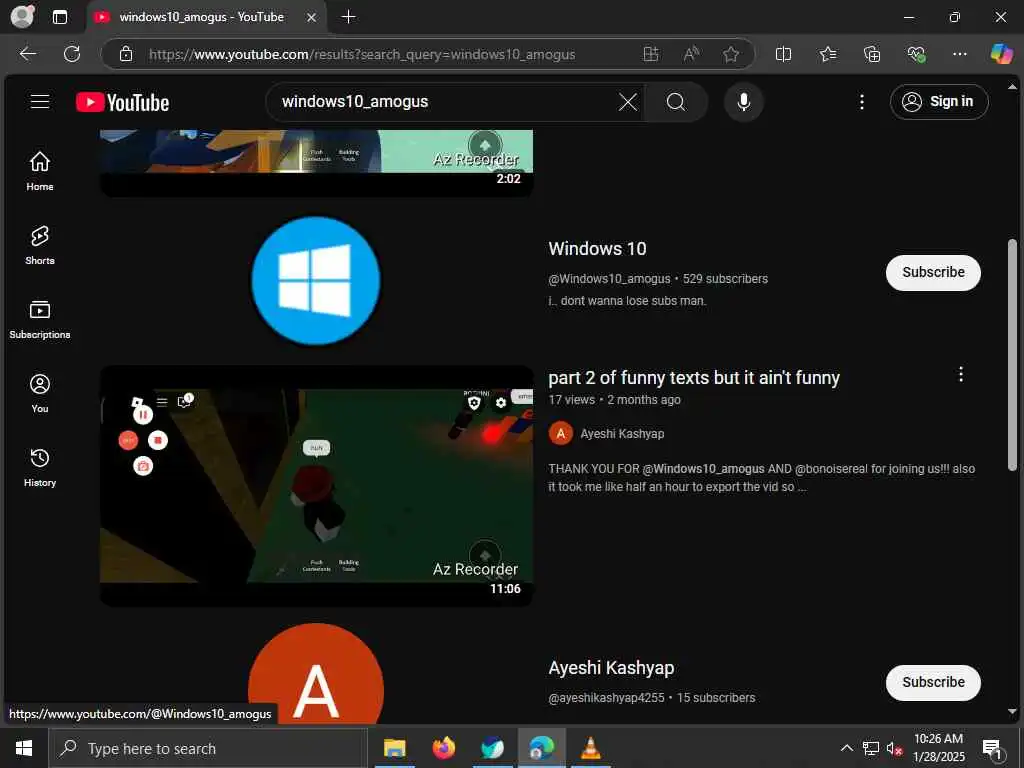Open the Windows Start menu
1024x768 pixels.
[x=24, y=748]
